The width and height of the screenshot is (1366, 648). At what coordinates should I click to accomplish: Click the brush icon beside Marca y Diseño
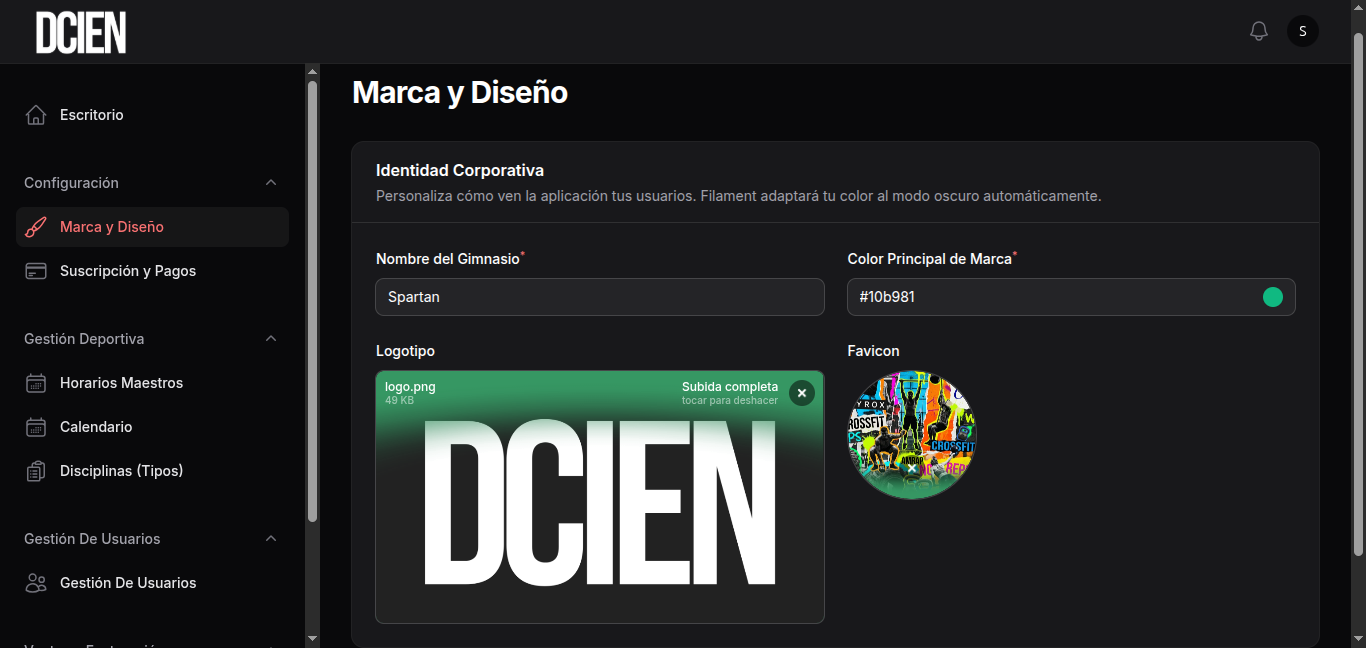tap(36, 226)
